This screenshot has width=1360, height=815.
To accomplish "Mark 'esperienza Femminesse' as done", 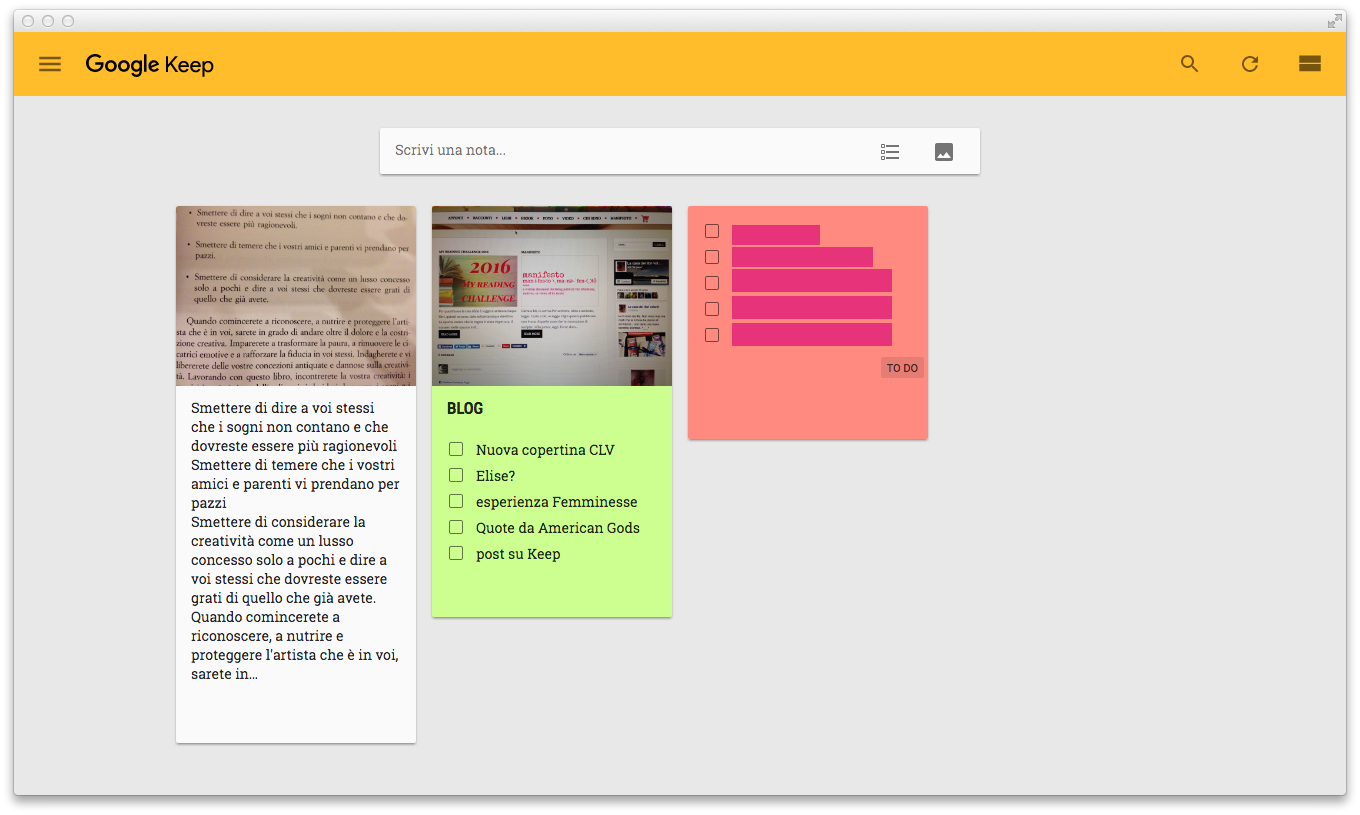I will tap(456, 501).
